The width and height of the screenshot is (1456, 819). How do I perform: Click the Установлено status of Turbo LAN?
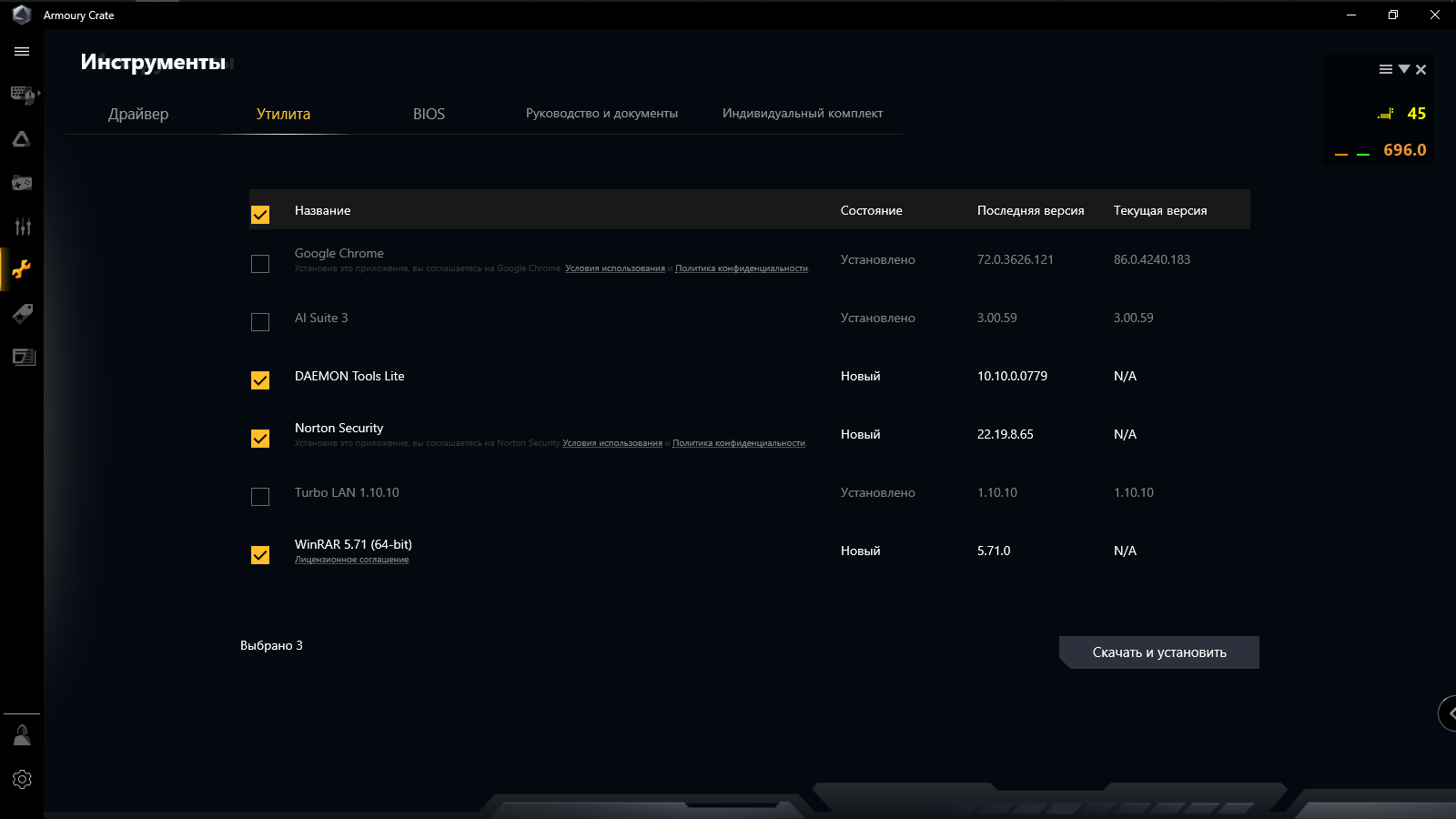tap(878, 492)
